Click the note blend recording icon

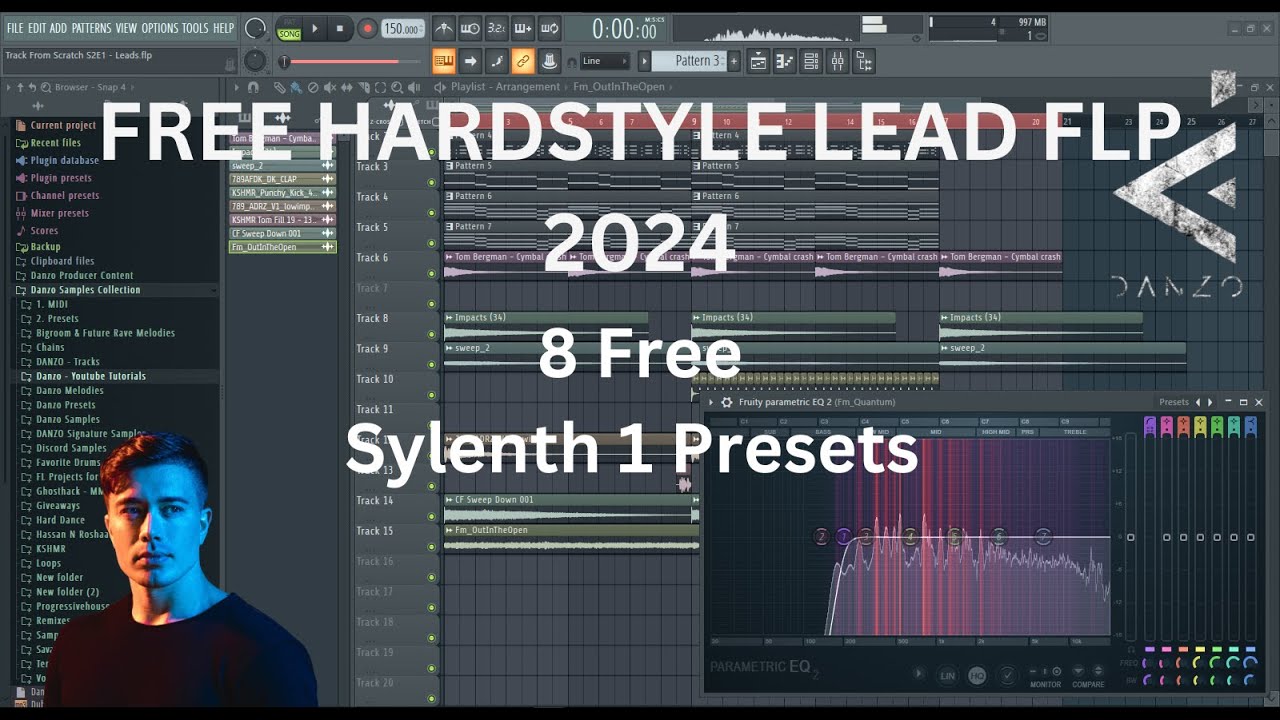pyautogui.click(x=496, y=61)
